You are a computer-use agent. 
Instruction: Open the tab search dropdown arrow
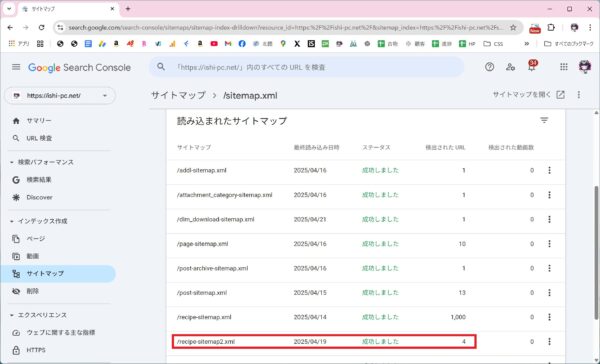(x=9, y=9)
